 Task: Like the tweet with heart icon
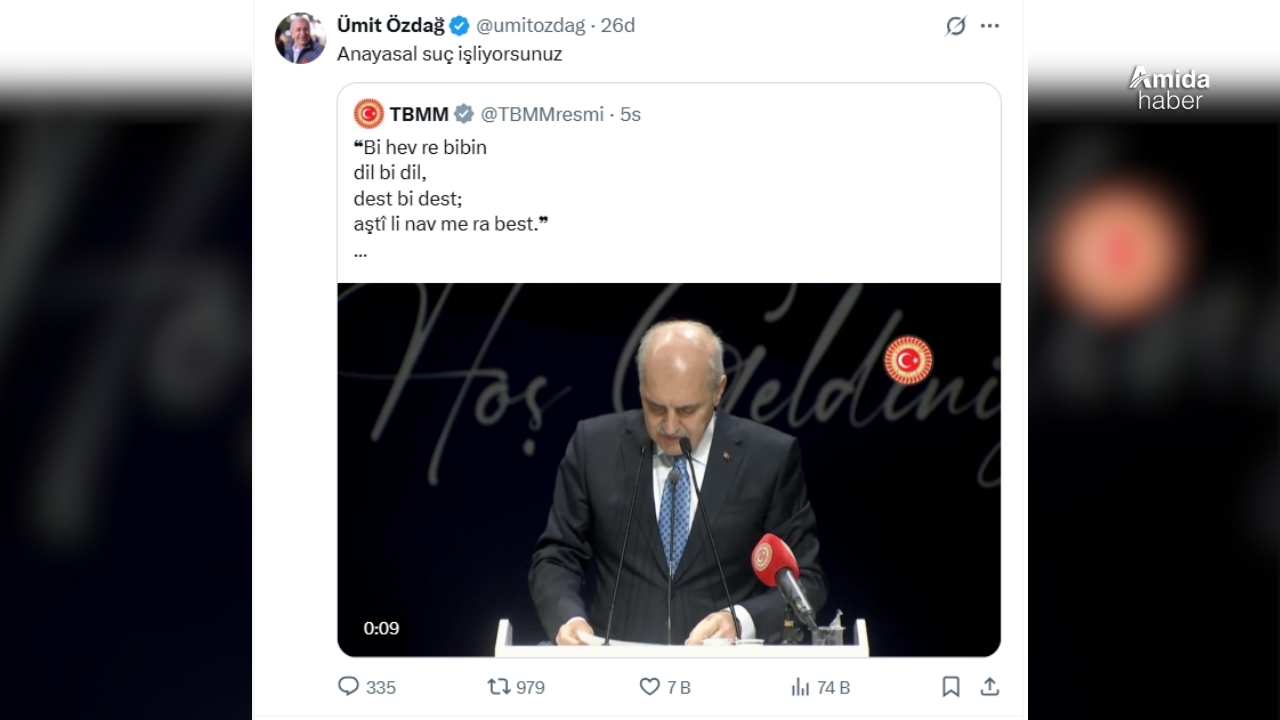point(649,687)
